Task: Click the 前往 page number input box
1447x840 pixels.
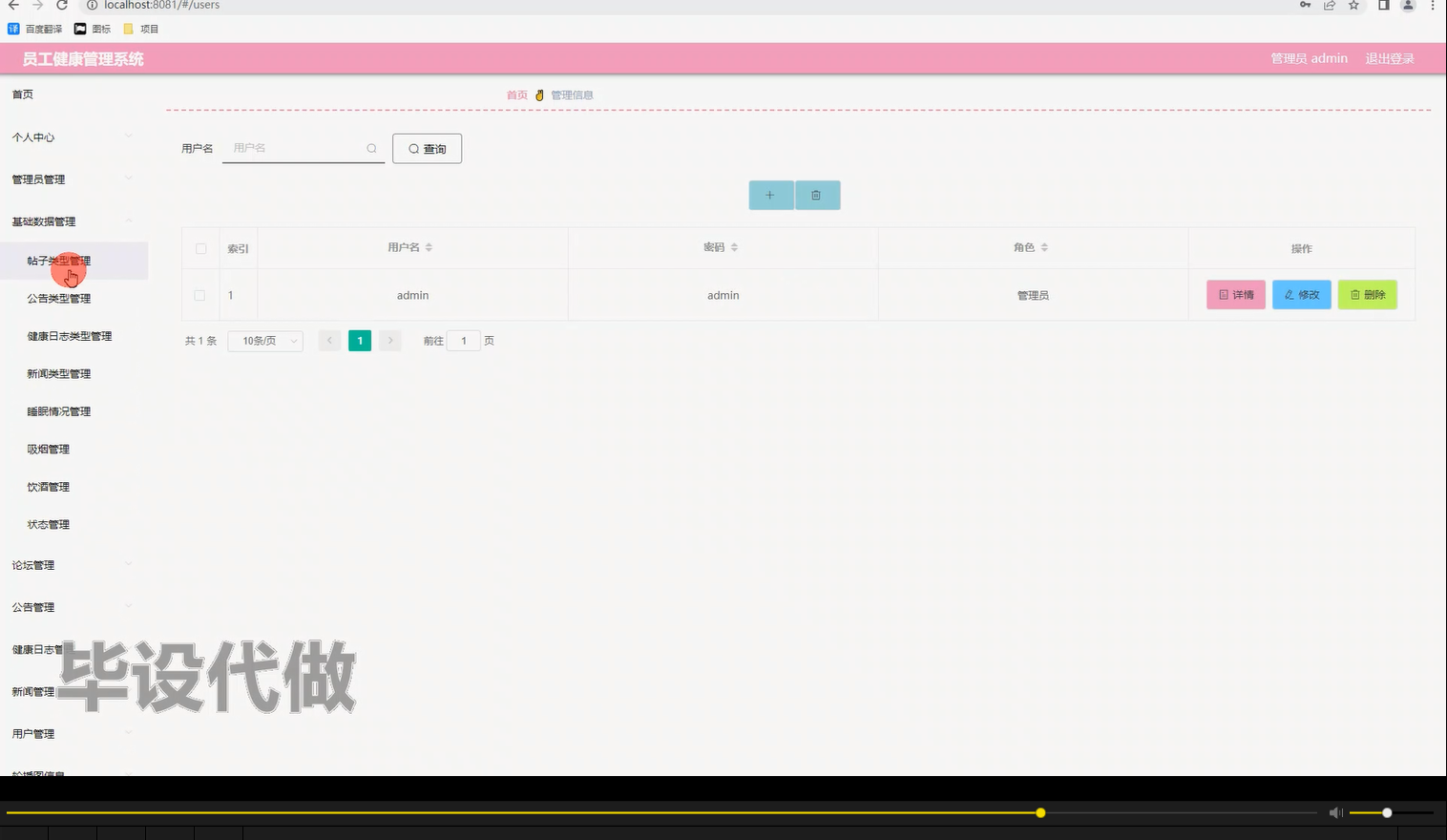Action: (464, 340)
